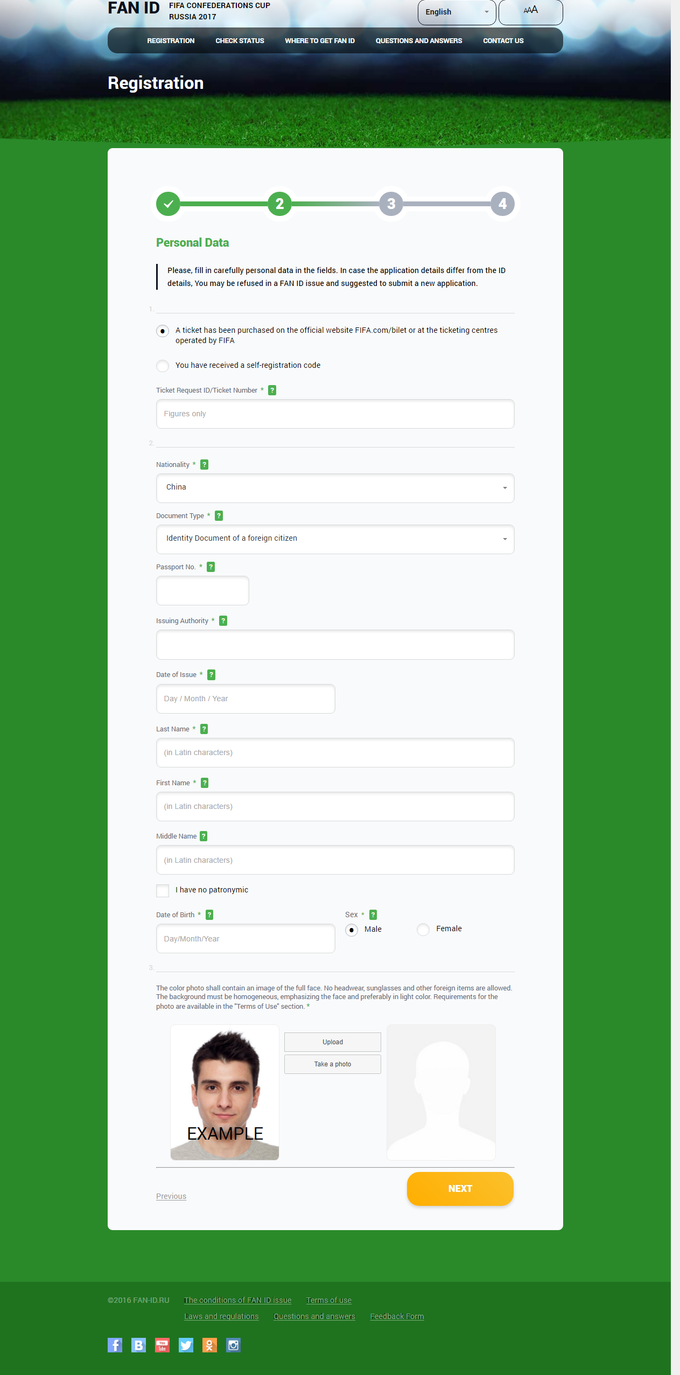Click the Upload photo button

[333, 1042]
